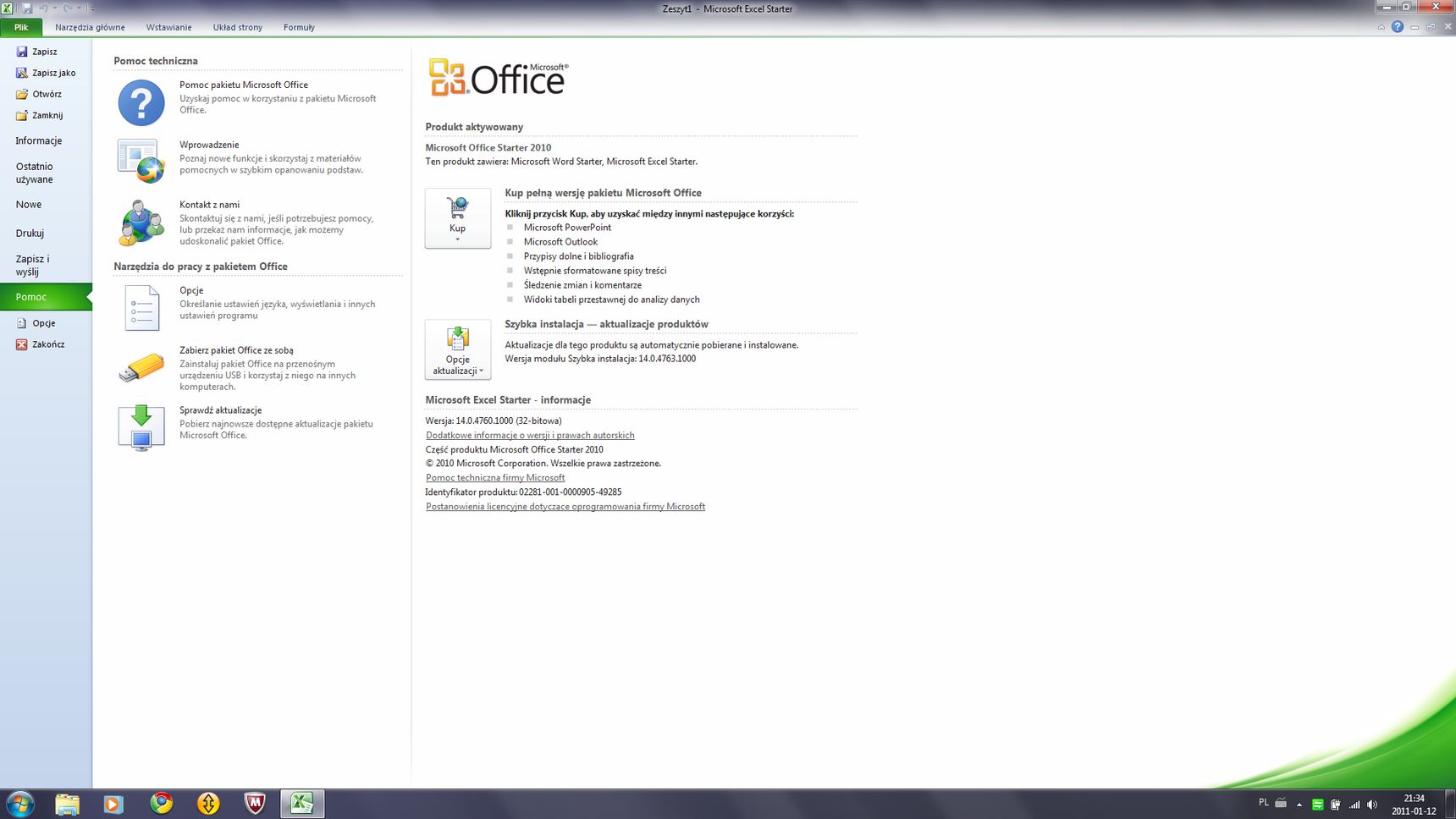1456x819 pixels.
Task: Open the Opcje document icon in tools section
Action: [x=141, y=307]
